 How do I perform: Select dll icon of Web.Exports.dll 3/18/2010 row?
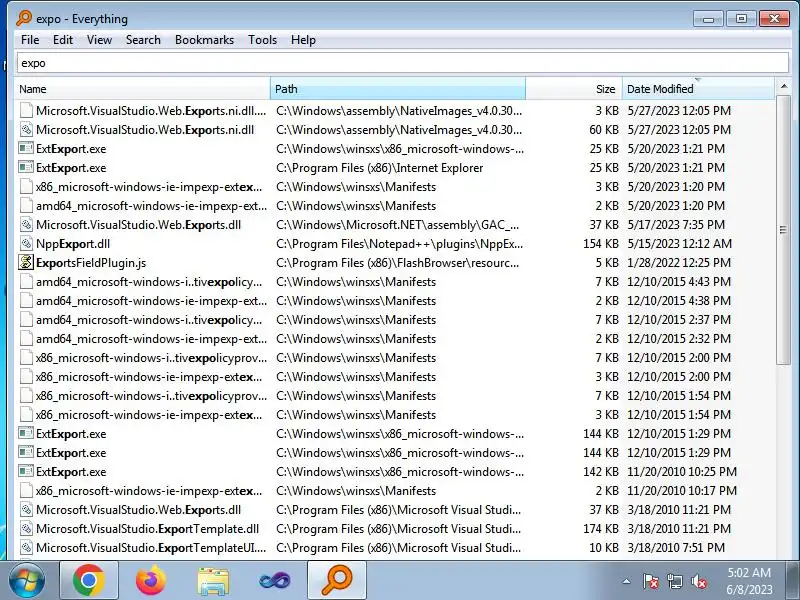(26, 509)
